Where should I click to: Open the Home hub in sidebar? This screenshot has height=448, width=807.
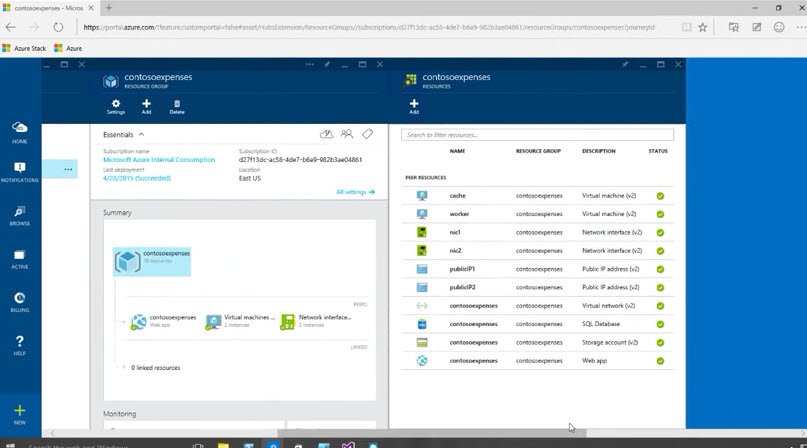(x=20, y=132)
